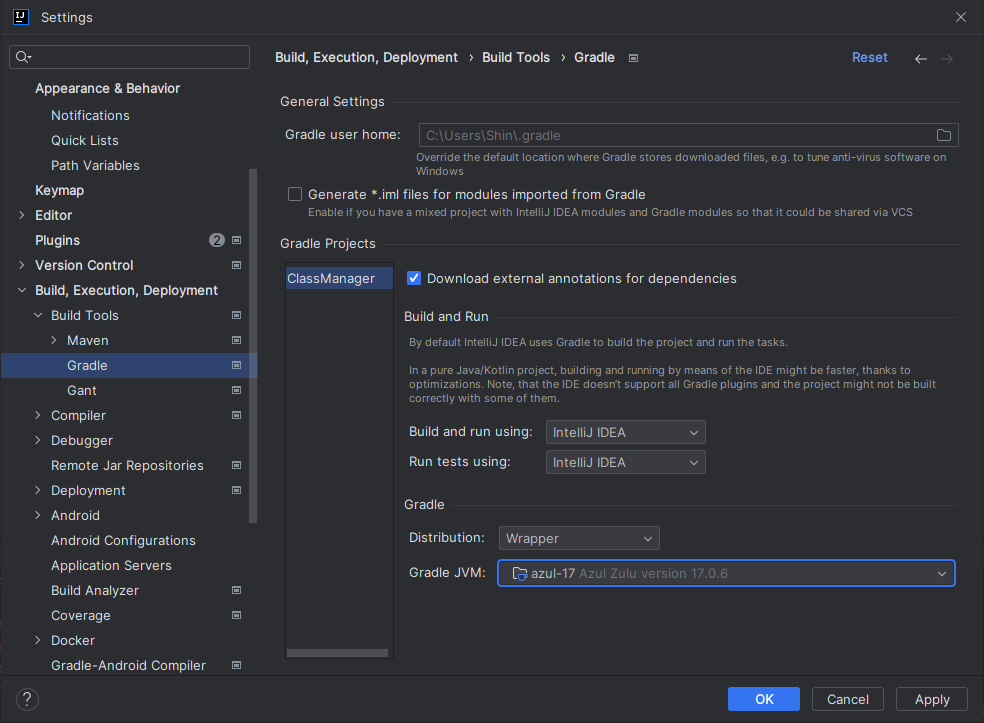
Task: Select Appearance & Behavior settings category
Action: click(x=107, y=88)
